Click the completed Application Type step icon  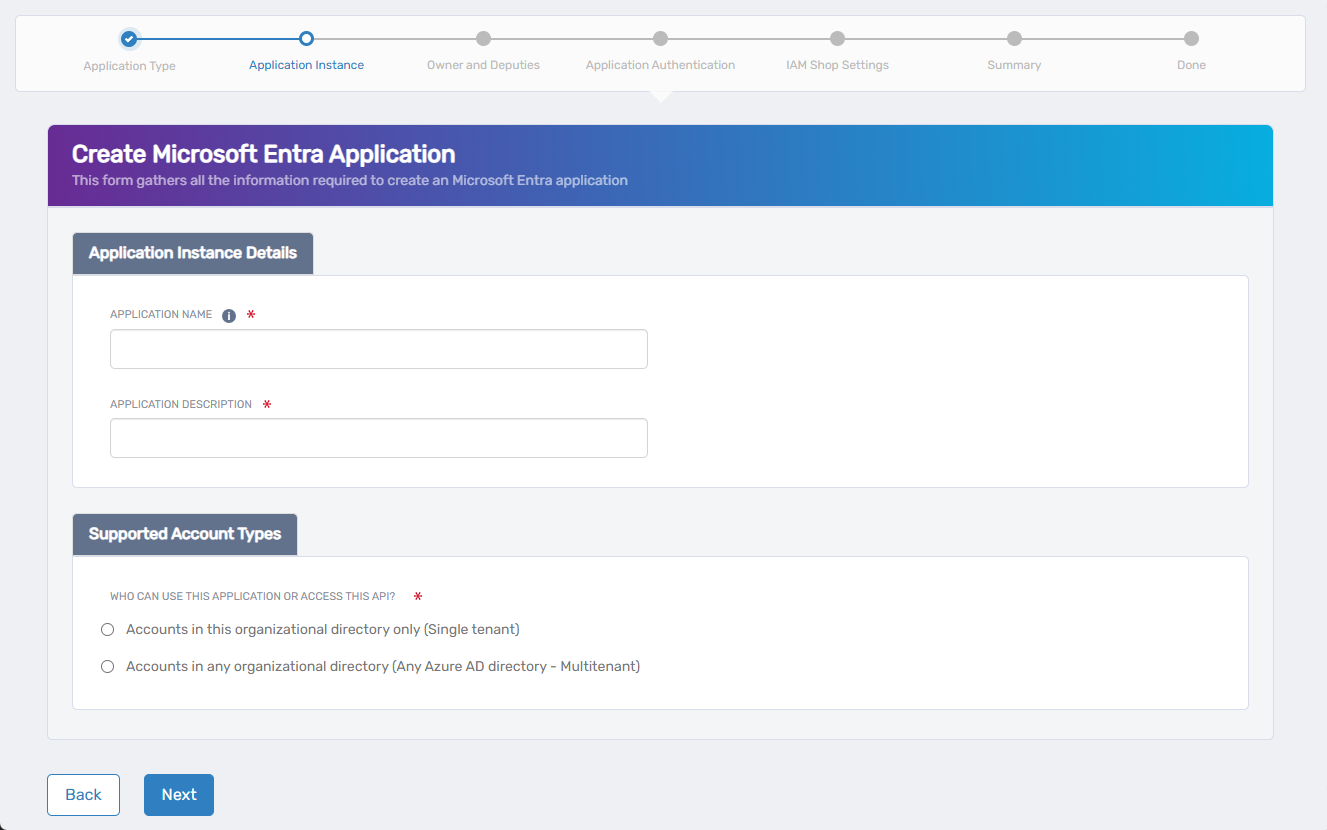[129, 40]
